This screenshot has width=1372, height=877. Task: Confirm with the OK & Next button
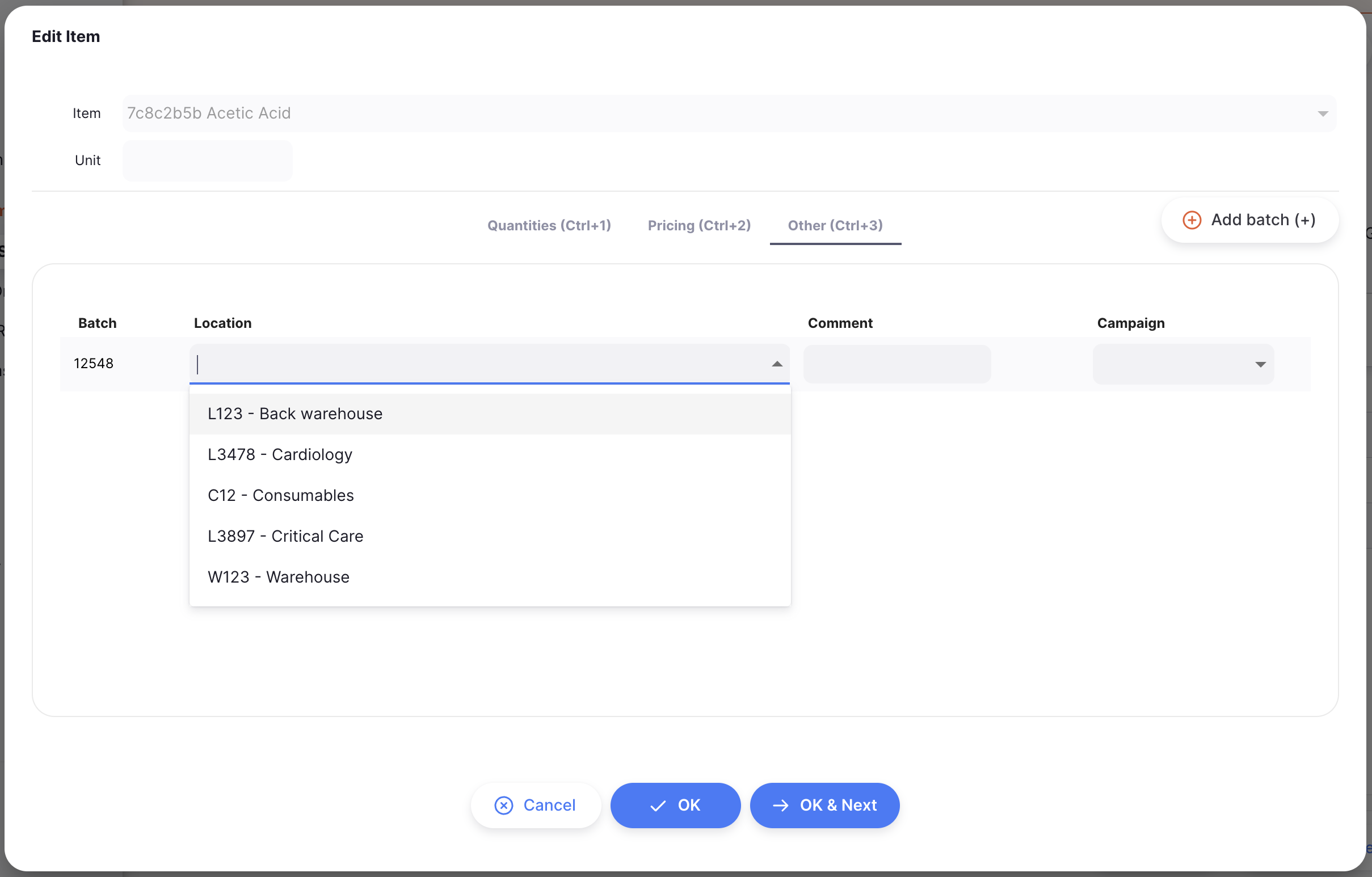point(824,806)
